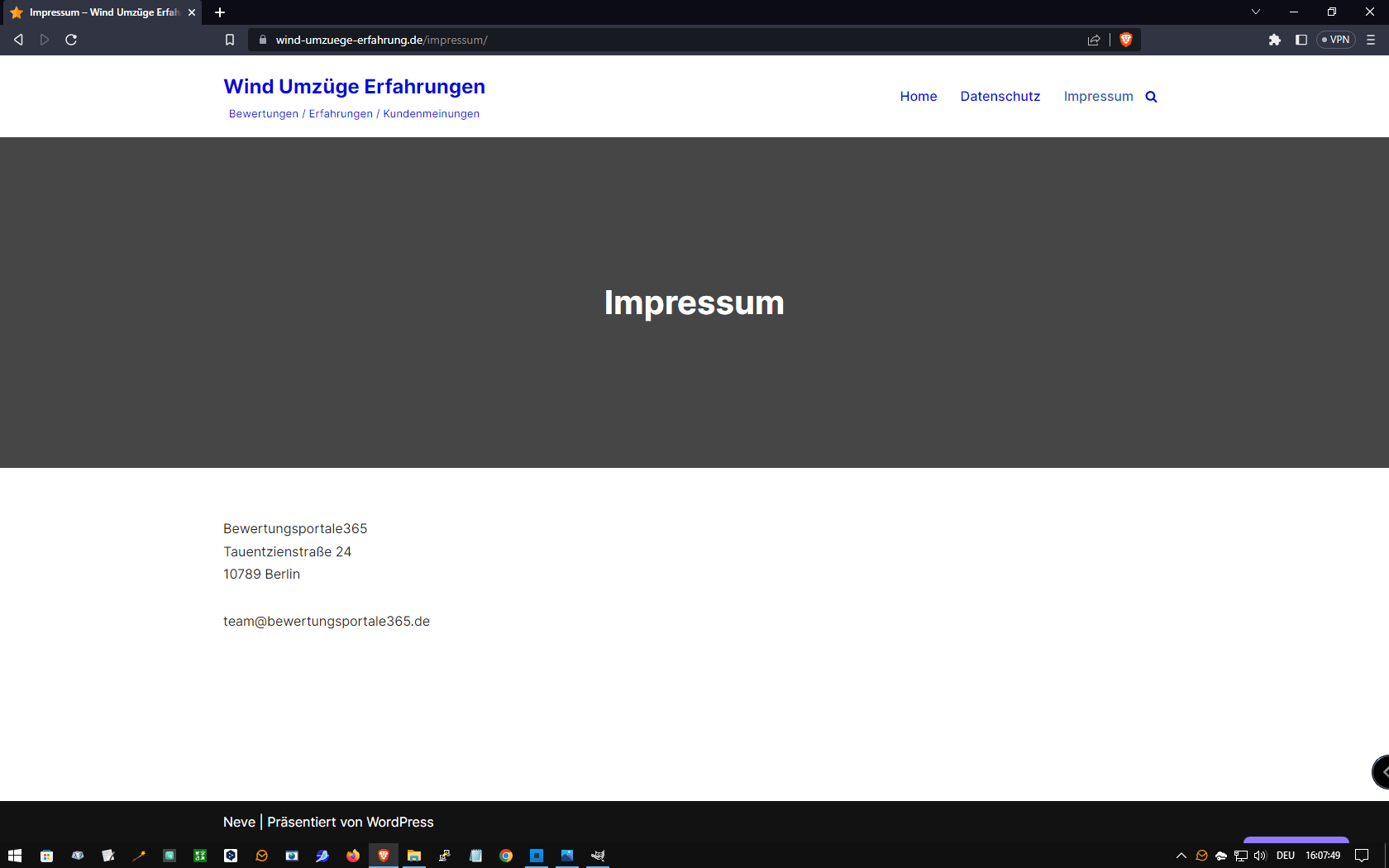The width and height of the screenshot is (1389, 868).
Task: Click the Bewertungsportale365 address line
Action: (295, 528)
